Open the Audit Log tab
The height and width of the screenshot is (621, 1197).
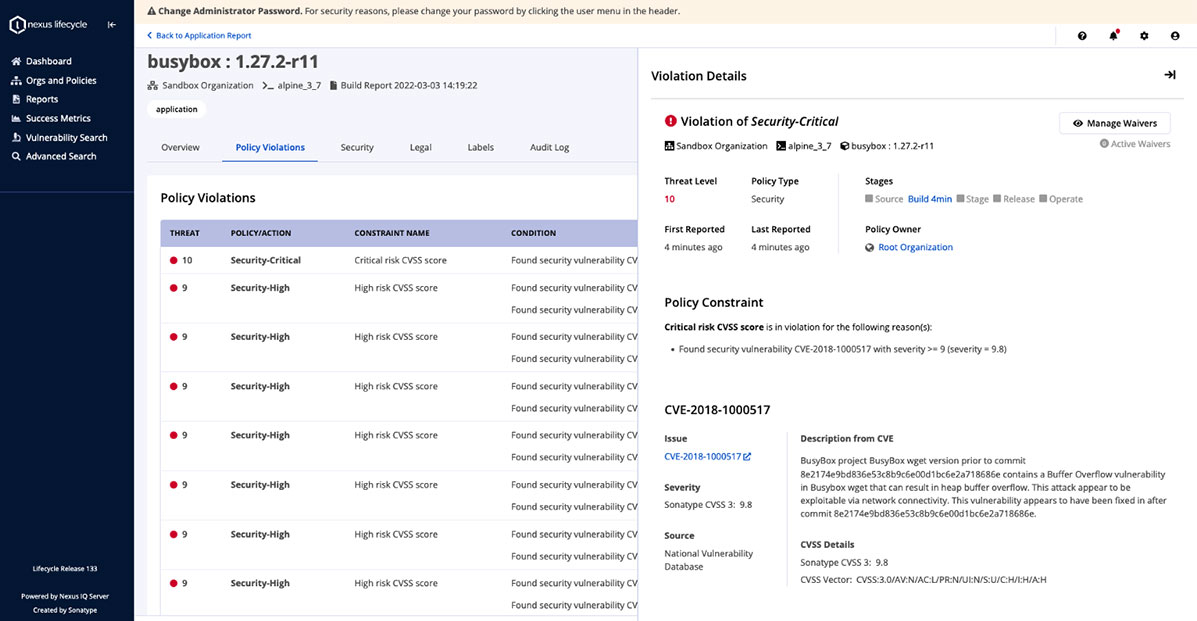click(550, 147)
